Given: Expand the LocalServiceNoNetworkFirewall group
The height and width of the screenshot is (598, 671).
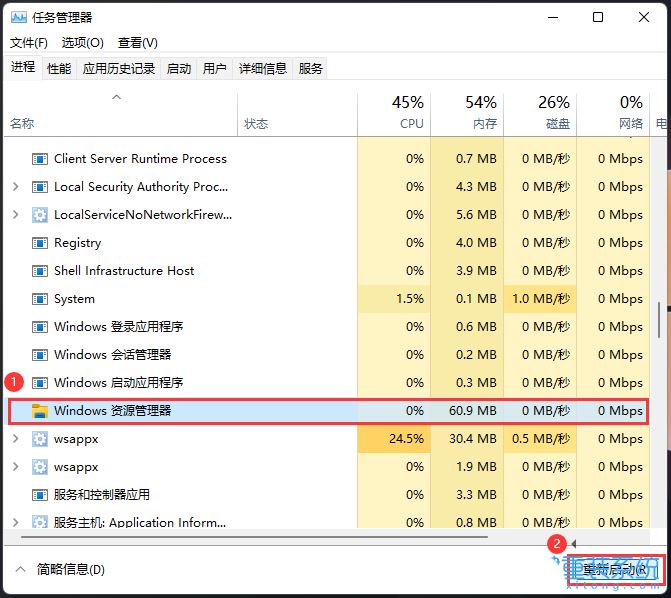Looking at the screenshot, I should [15, 215].
